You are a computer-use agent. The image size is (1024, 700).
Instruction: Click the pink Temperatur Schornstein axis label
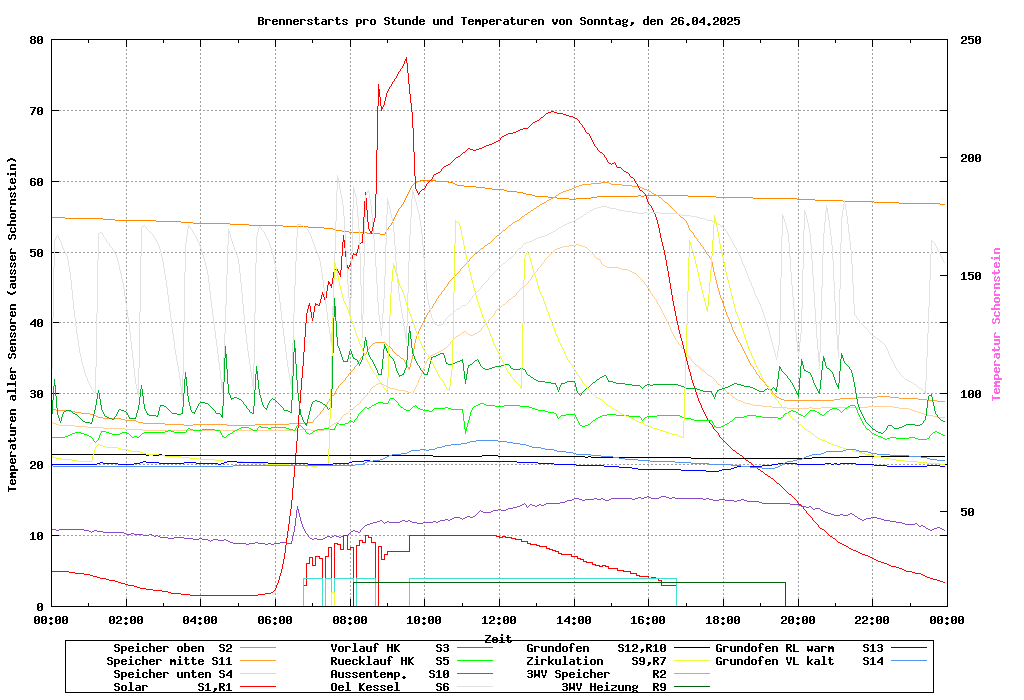pos(996,323)
